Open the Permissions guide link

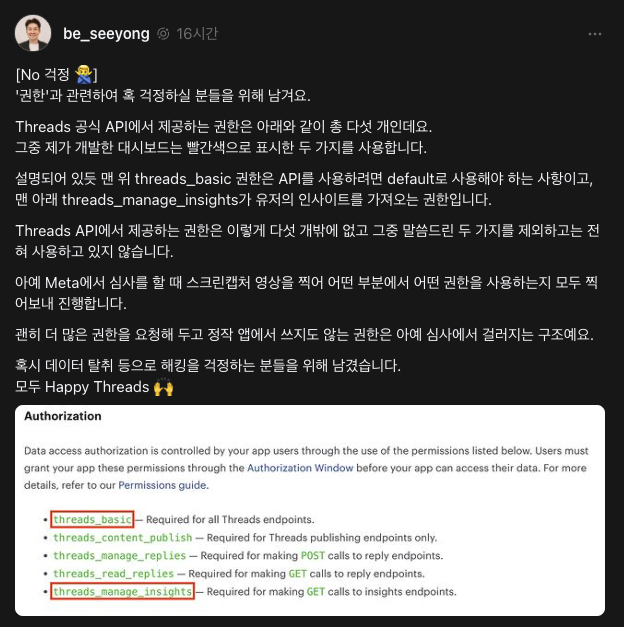(x=163, y=485)
